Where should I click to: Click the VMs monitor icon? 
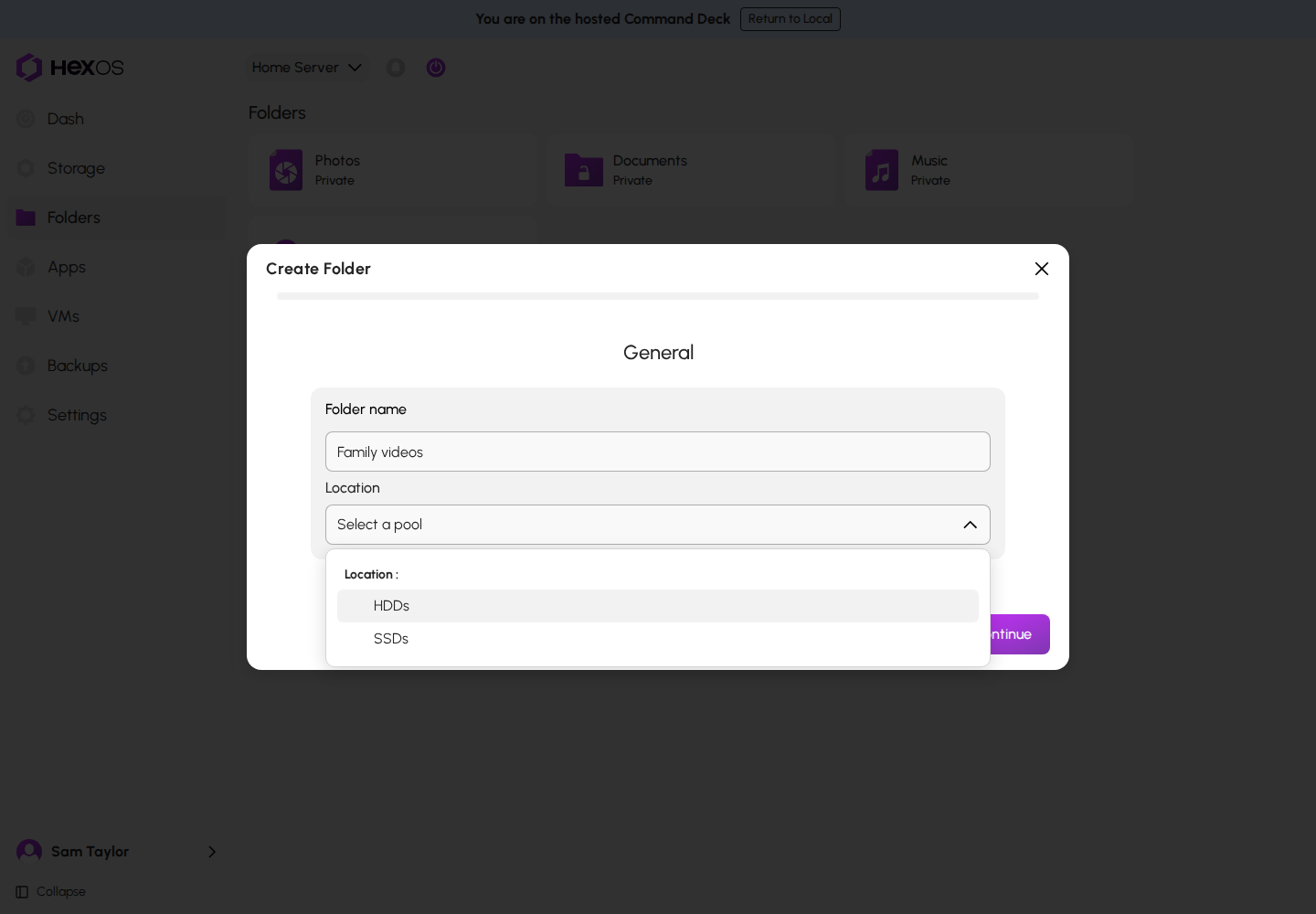26,316
